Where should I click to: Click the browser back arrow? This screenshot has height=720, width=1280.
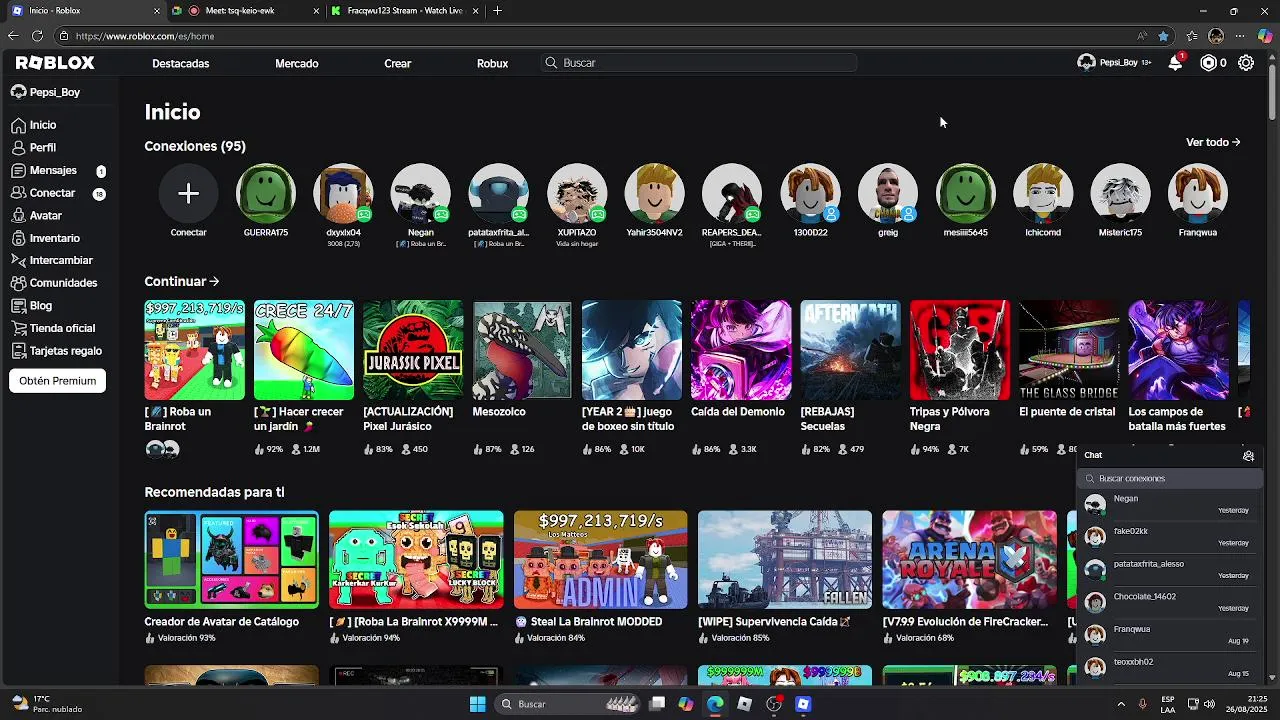13,36
